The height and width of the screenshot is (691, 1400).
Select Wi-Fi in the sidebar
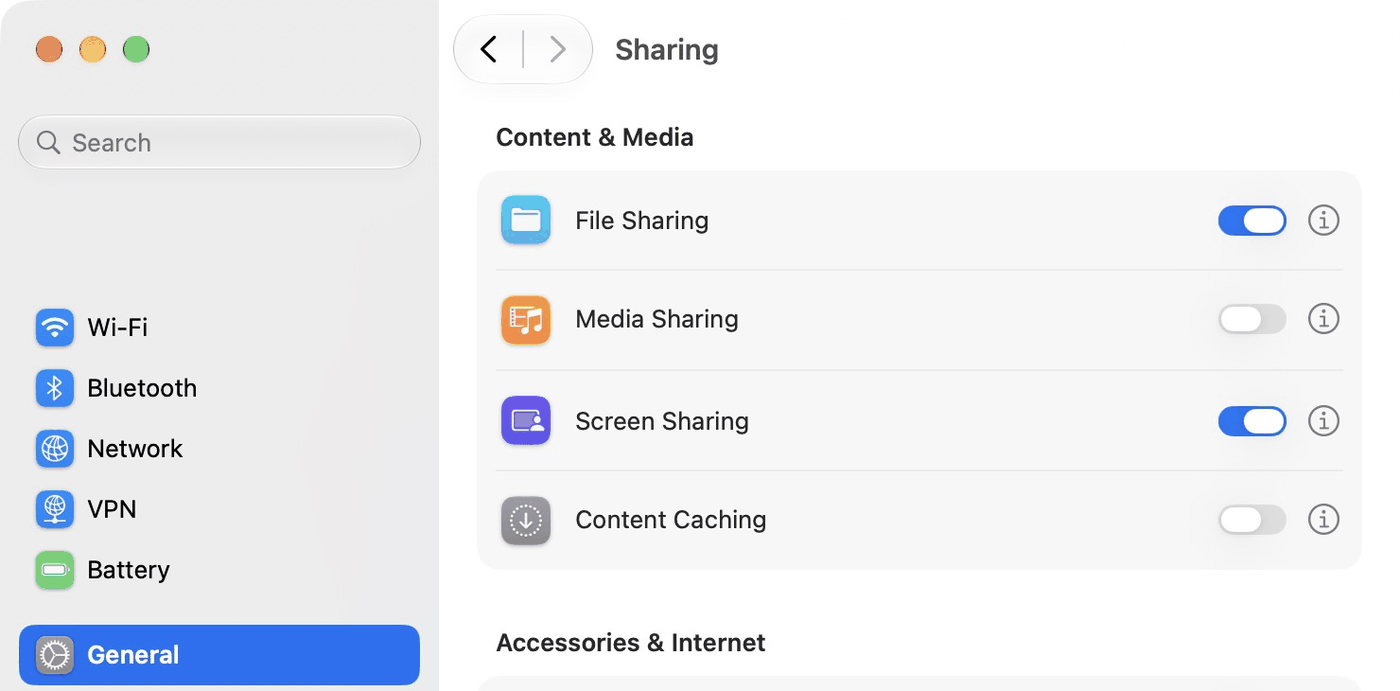coord(219,327)
